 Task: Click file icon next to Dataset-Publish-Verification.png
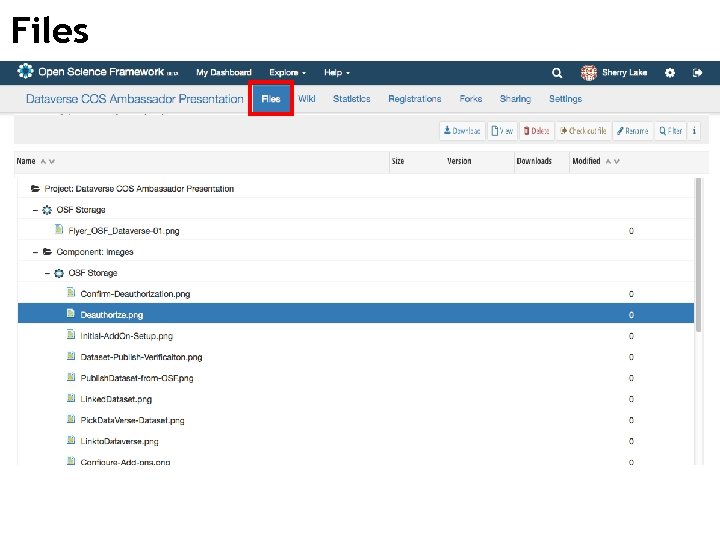coord(71,356)
